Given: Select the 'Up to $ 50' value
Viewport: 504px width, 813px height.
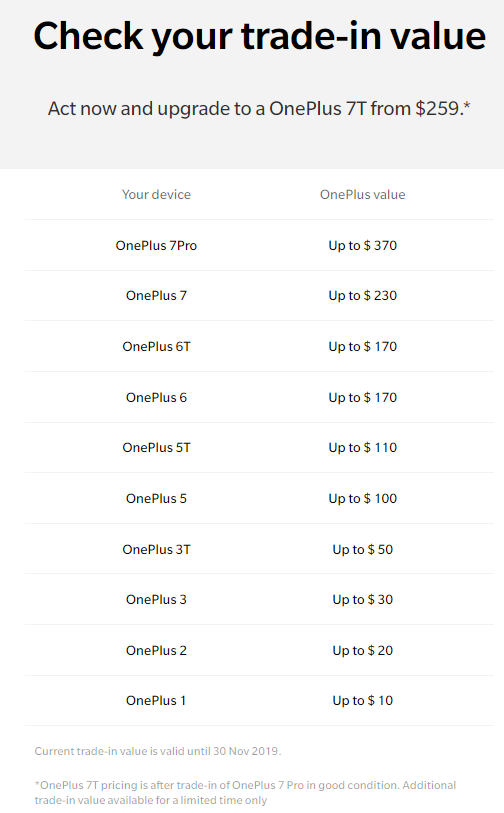Looking at the screenshot, I should click(x=362, y=550).
